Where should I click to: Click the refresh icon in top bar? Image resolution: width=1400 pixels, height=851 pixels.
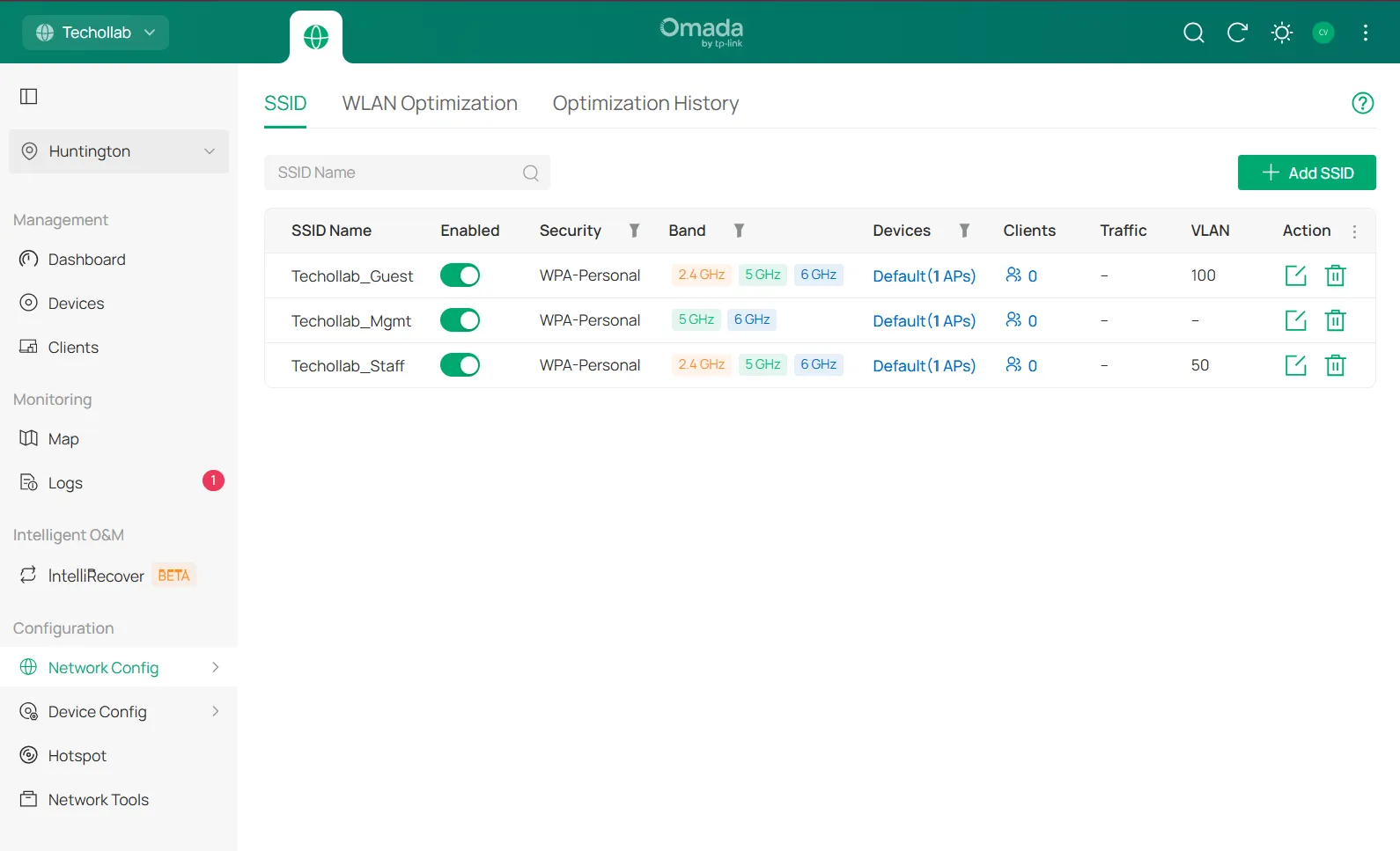[1237, 33]
